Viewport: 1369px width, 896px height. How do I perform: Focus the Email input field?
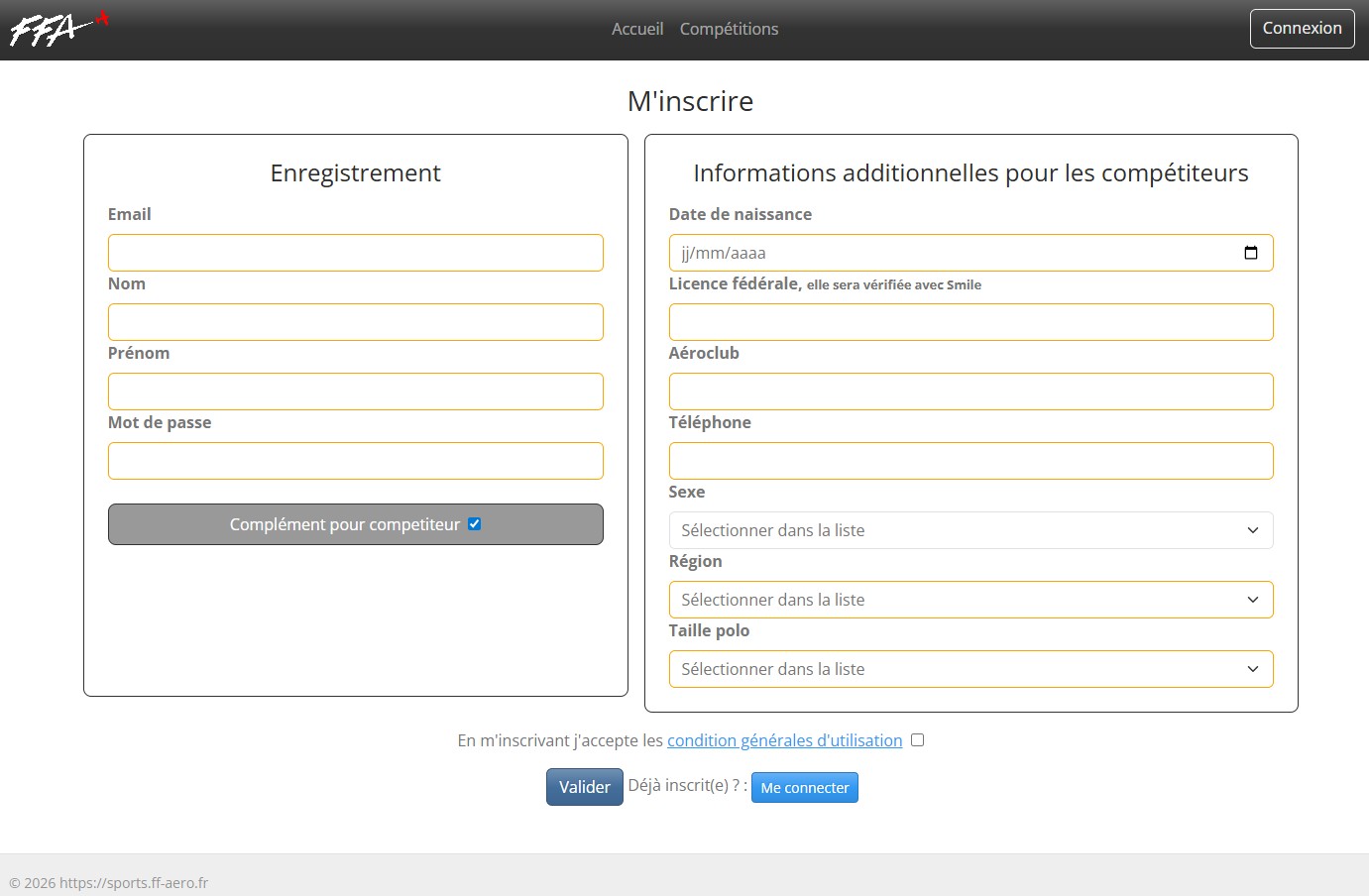click(355, 253)
